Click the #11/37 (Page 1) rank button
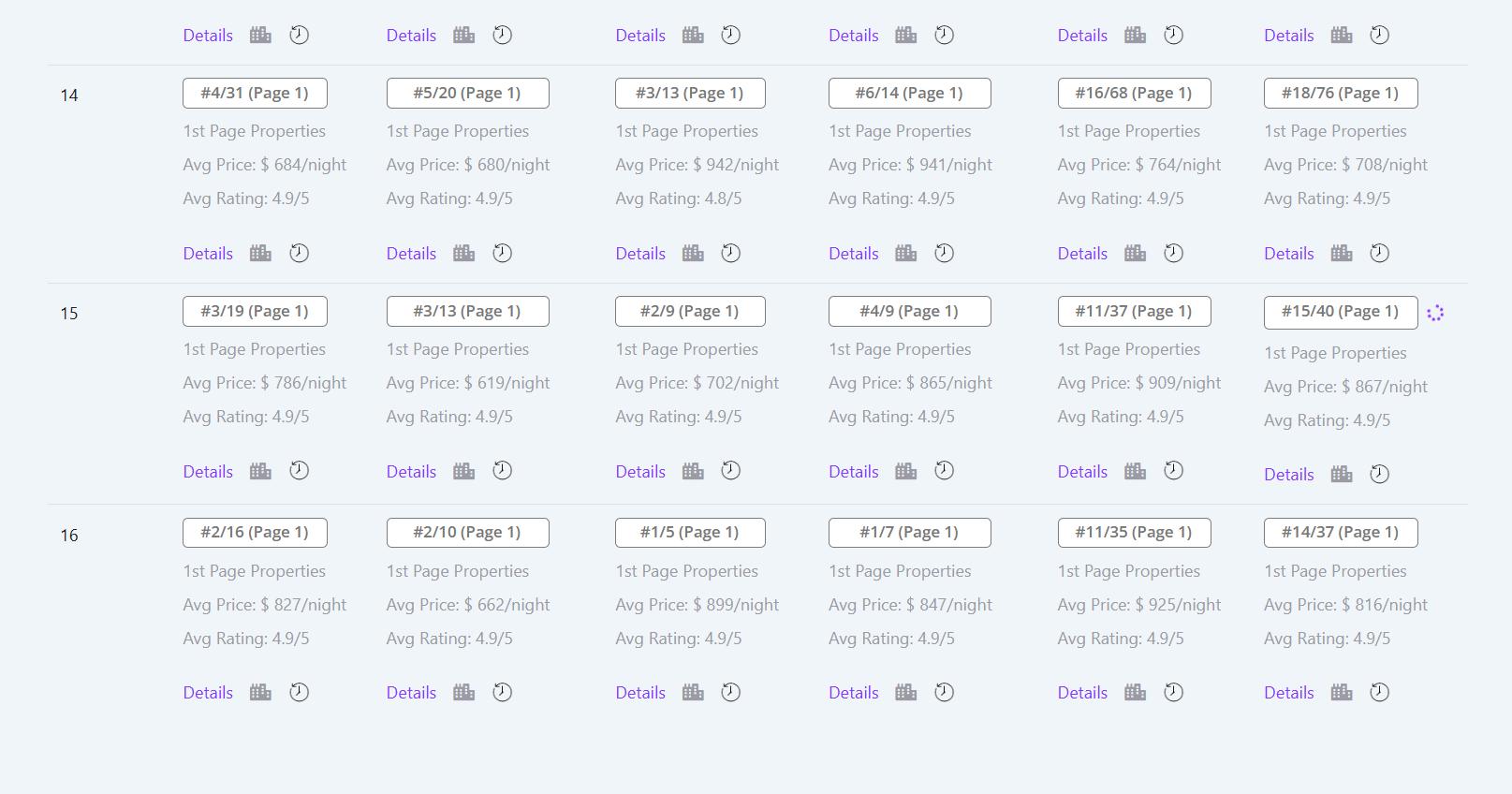This screenshot has width=1512, height=794. [x=1134, y=311]
